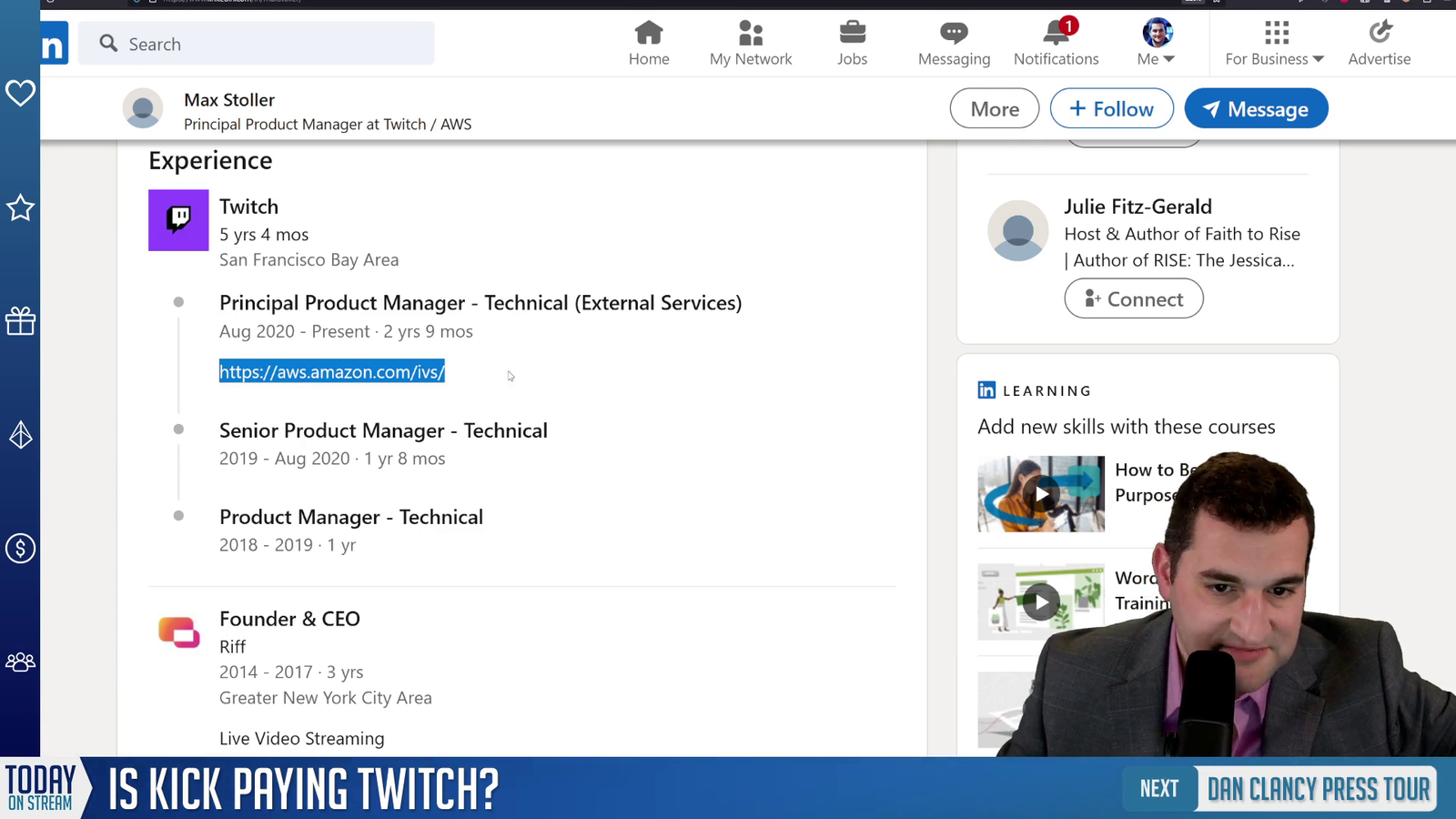Screen dimensions: 1456x819
Task: Focus the LinkedIn Search field
Action: [x=257, y=44]
